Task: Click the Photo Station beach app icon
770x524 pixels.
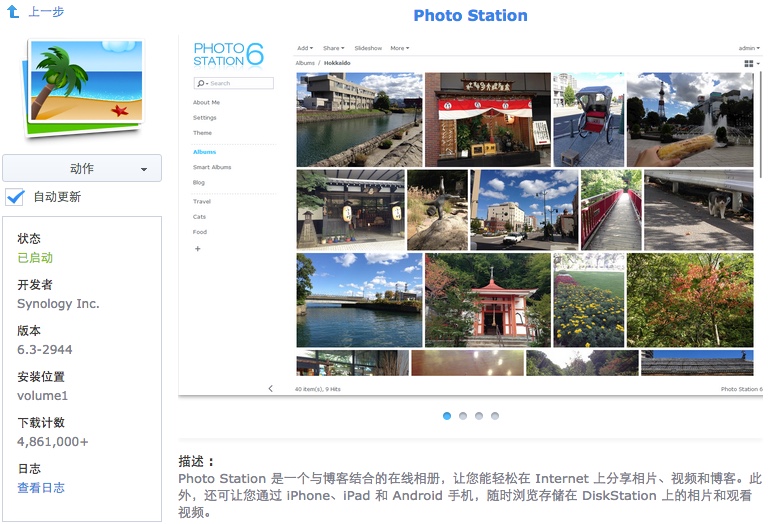Action: 81,90
